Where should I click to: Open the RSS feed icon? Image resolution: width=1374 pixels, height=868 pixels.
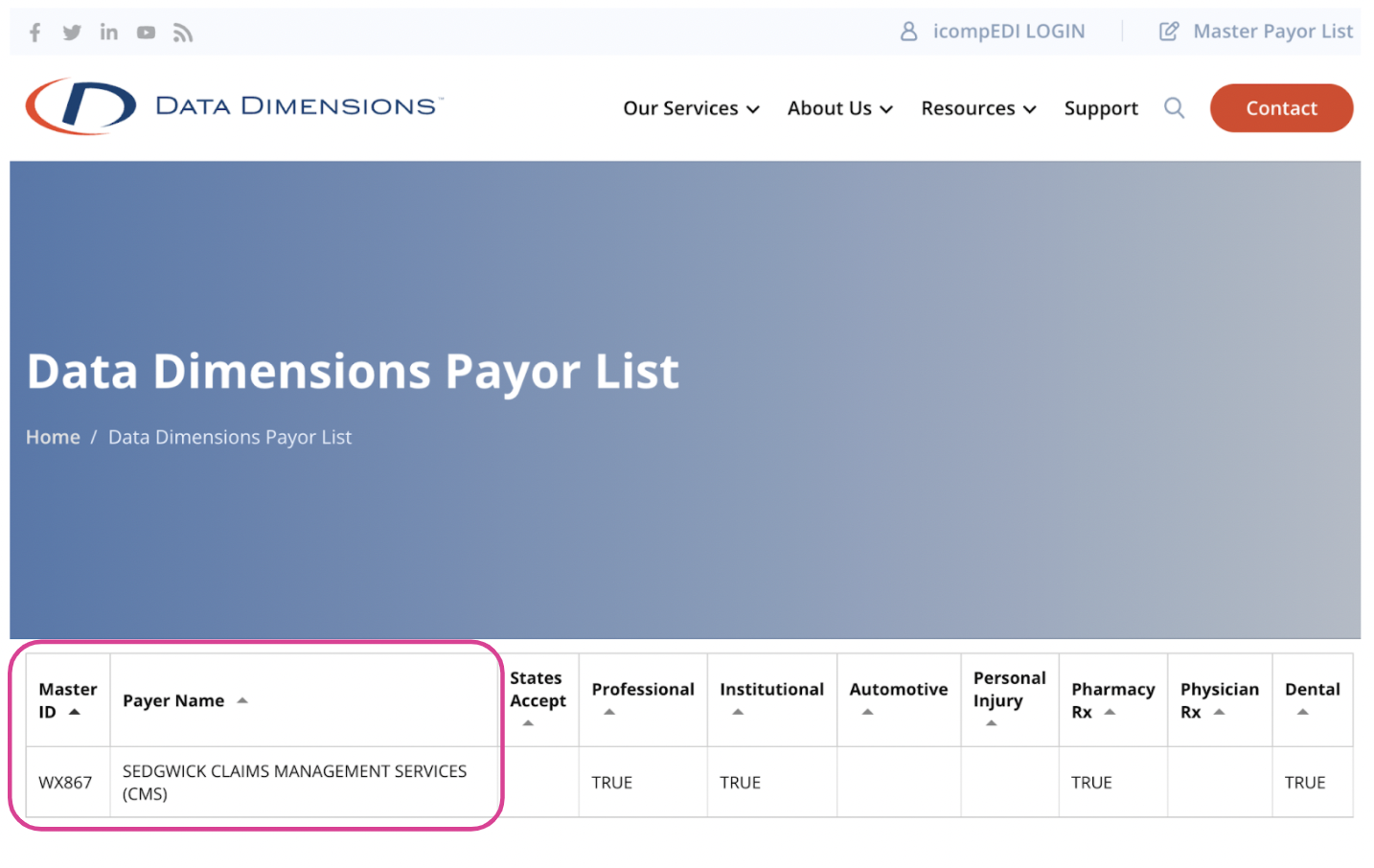tap(183, 33)
